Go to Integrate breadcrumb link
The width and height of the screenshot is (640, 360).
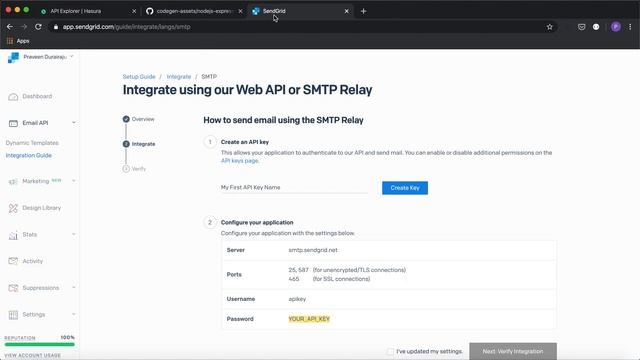[x=179, y=77]
